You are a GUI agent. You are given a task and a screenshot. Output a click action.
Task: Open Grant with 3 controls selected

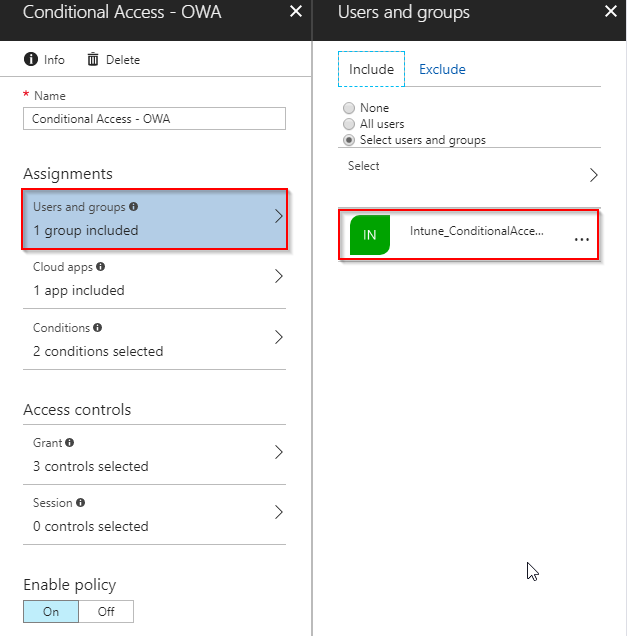point(155,454)
